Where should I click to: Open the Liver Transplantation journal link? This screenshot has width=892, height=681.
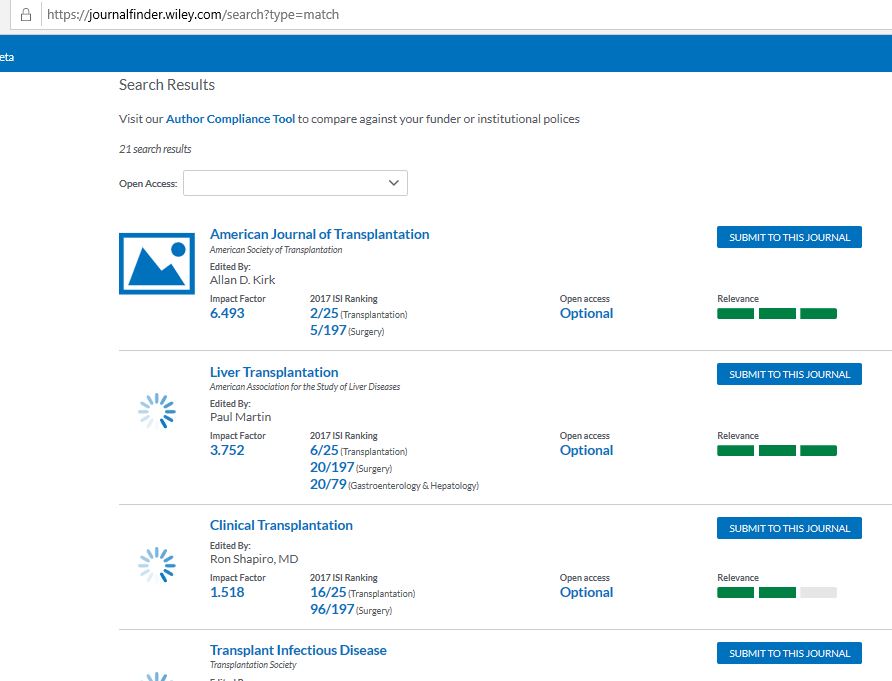274,372
